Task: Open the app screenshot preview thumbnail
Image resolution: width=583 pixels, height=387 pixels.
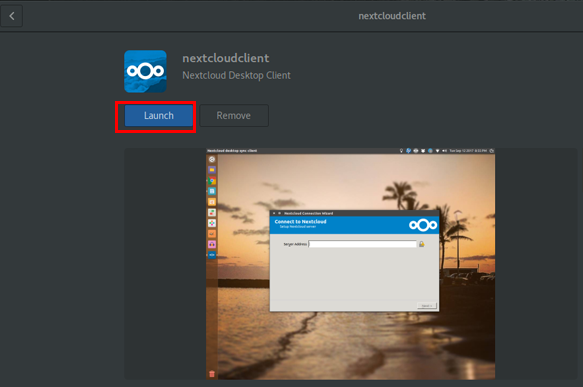Action: click(351, 264)
